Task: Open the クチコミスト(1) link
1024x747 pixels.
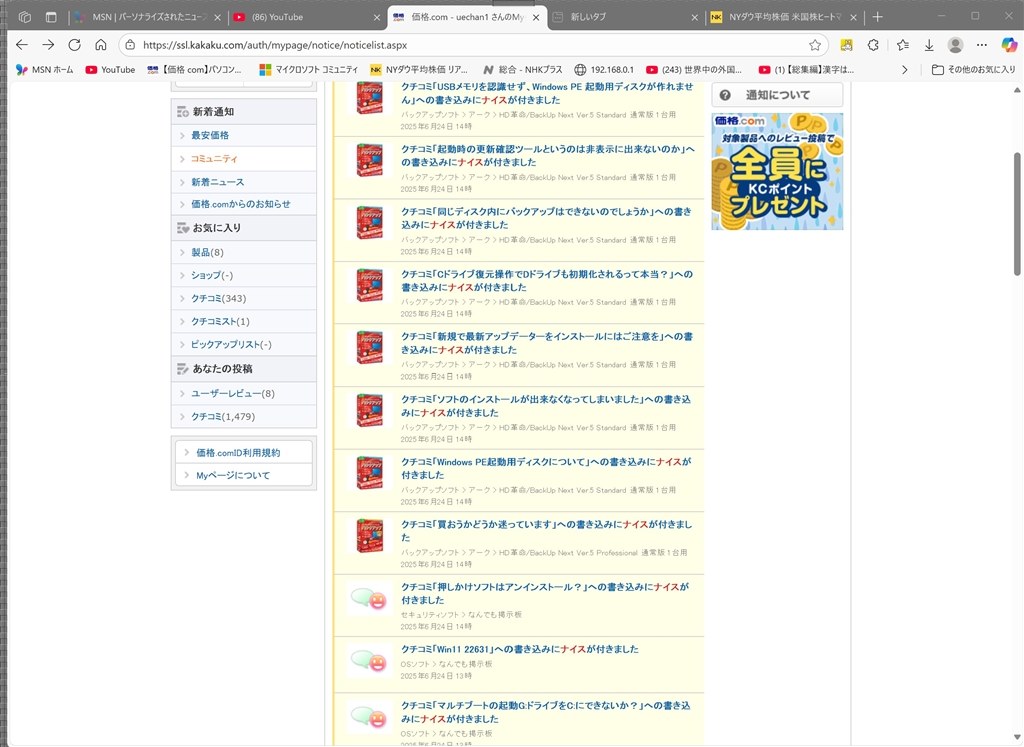Action: pyautogui.click(x=220, y=321)
